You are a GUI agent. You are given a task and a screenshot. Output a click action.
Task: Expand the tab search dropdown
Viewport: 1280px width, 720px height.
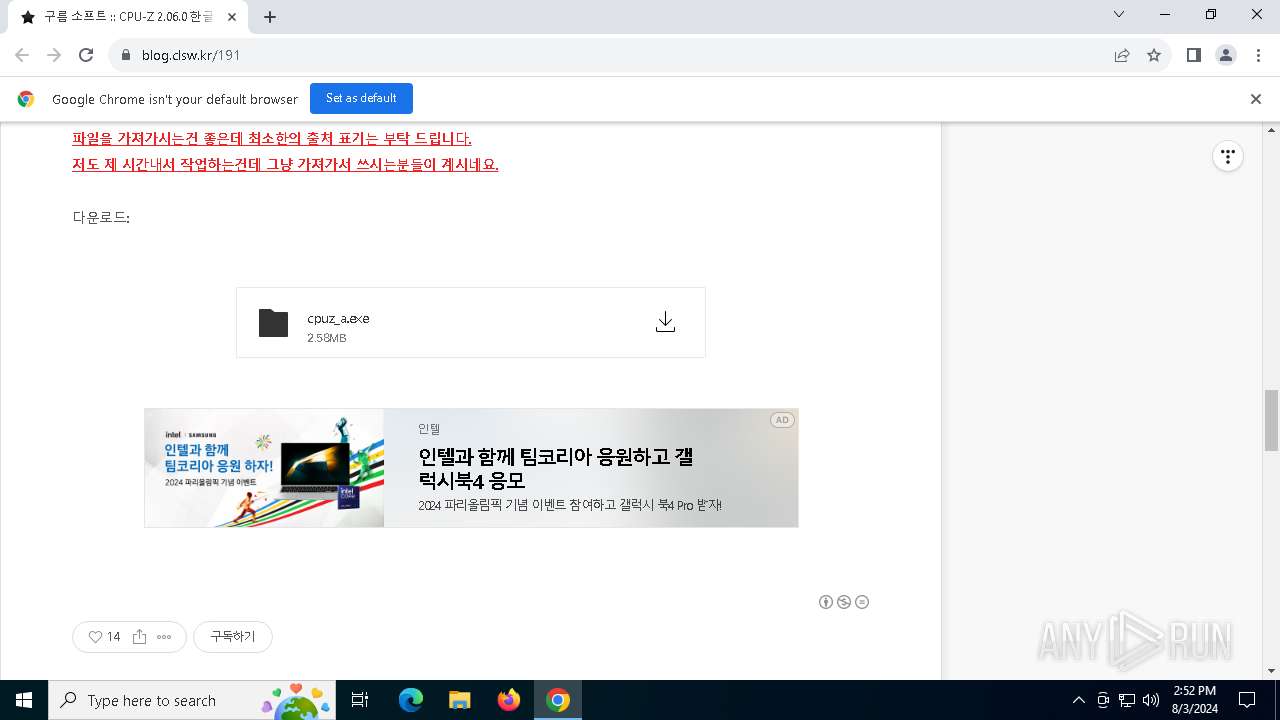click(x=1119, y=15)
